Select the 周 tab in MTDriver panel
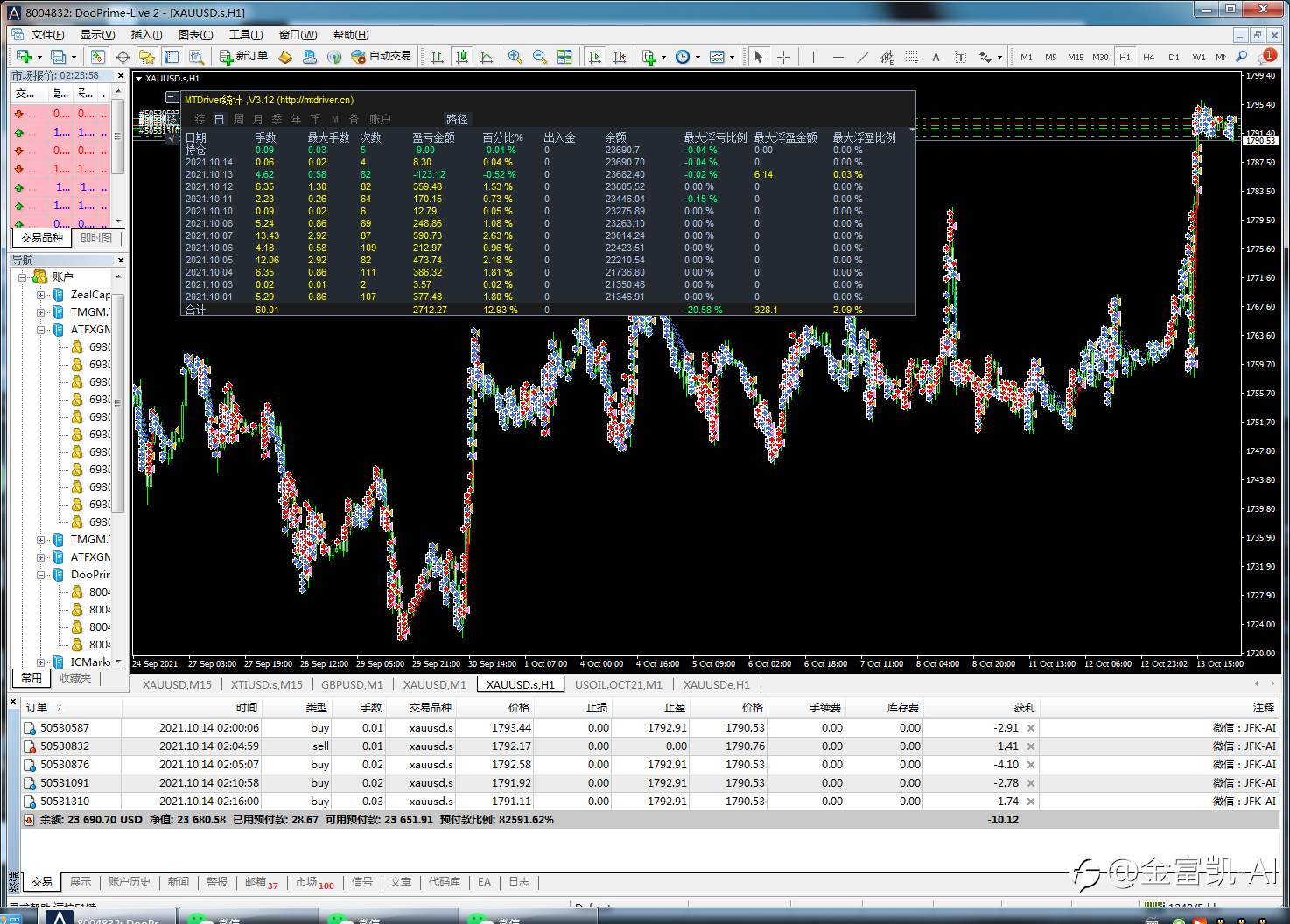This screenshot has height=924, width=1290. click(238, 119)
